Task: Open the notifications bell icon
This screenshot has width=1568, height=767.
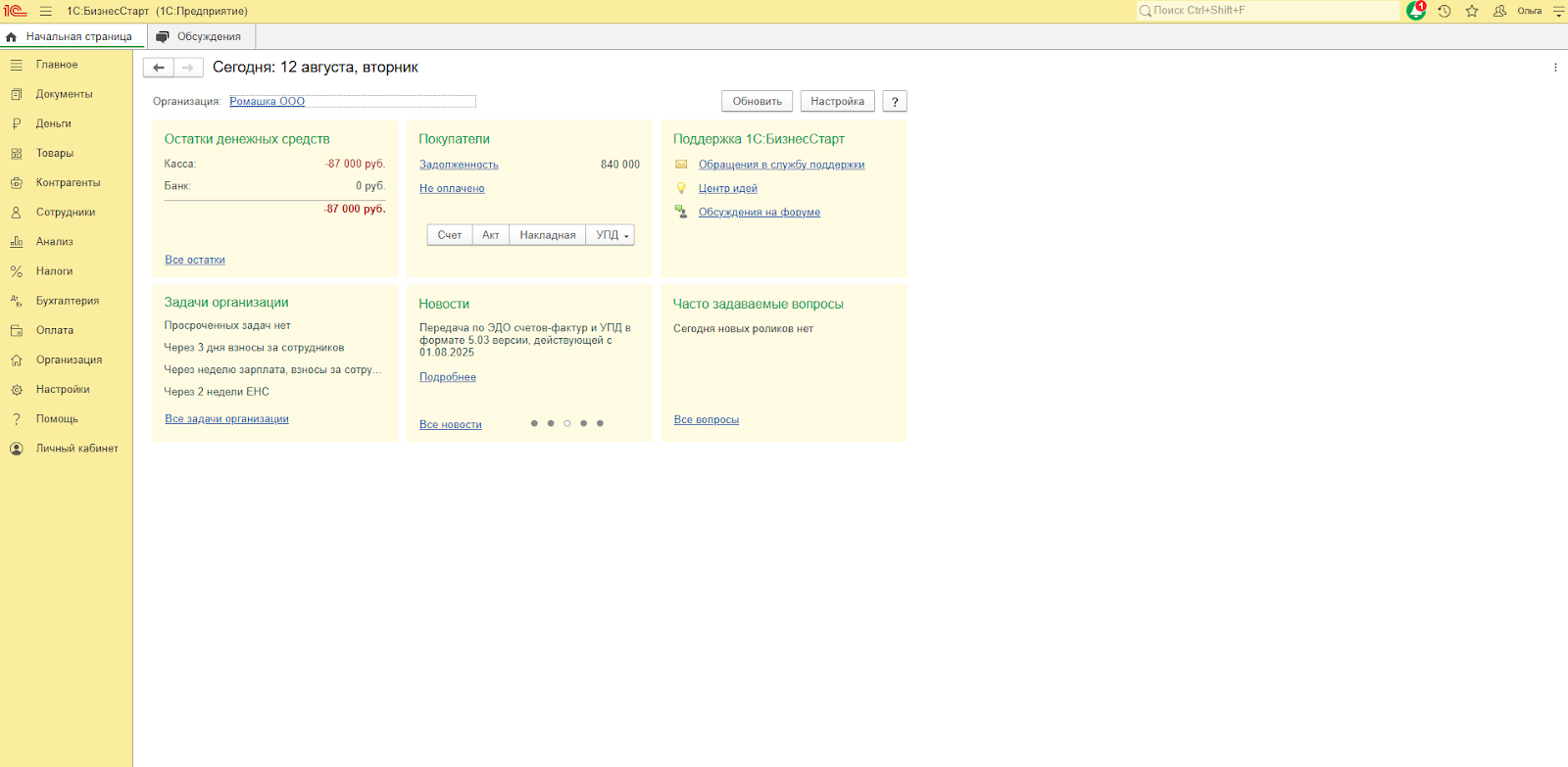Action: click(1415, 11)
